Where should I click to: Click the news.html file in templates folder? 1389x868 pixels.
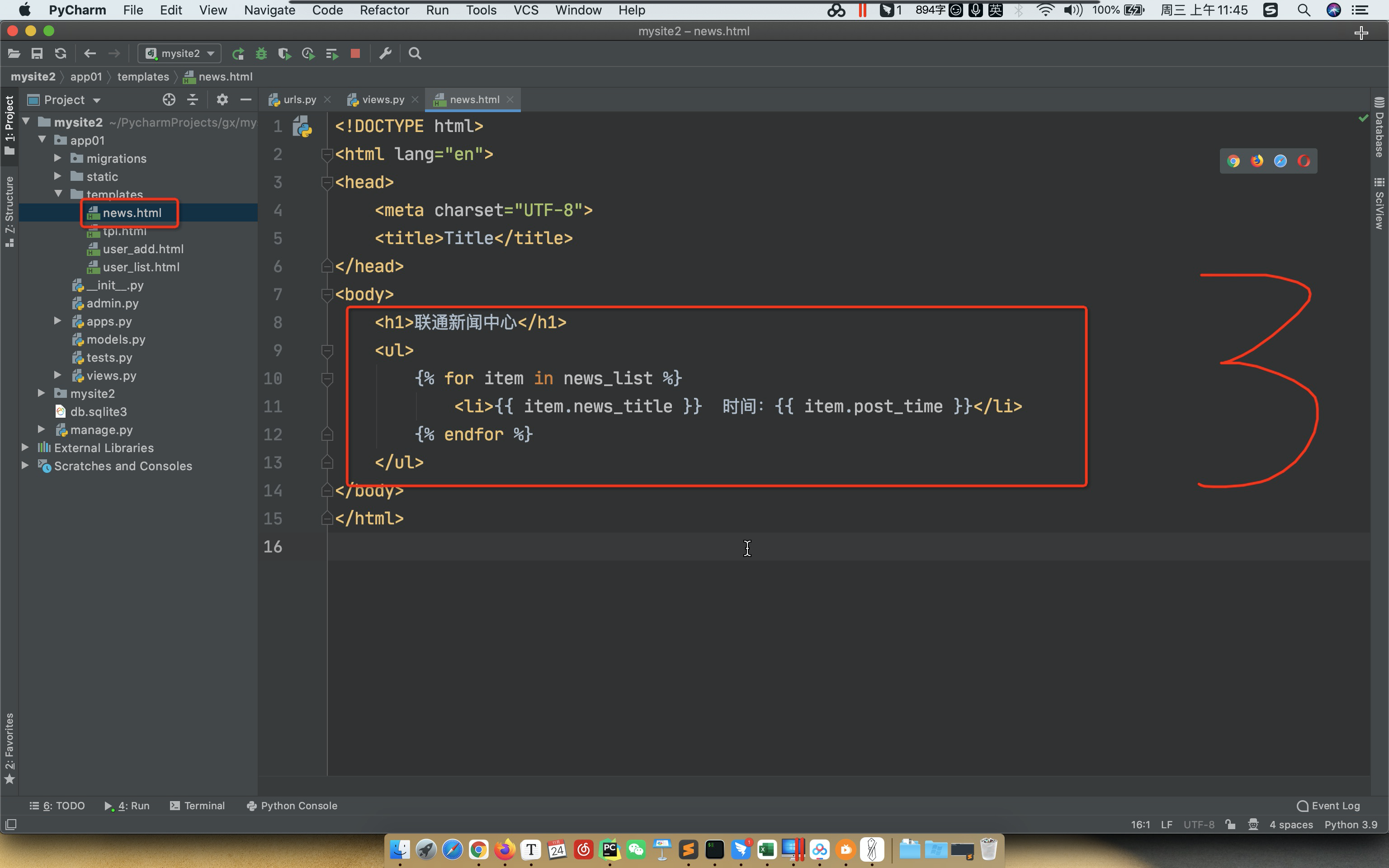coord(132,212)
